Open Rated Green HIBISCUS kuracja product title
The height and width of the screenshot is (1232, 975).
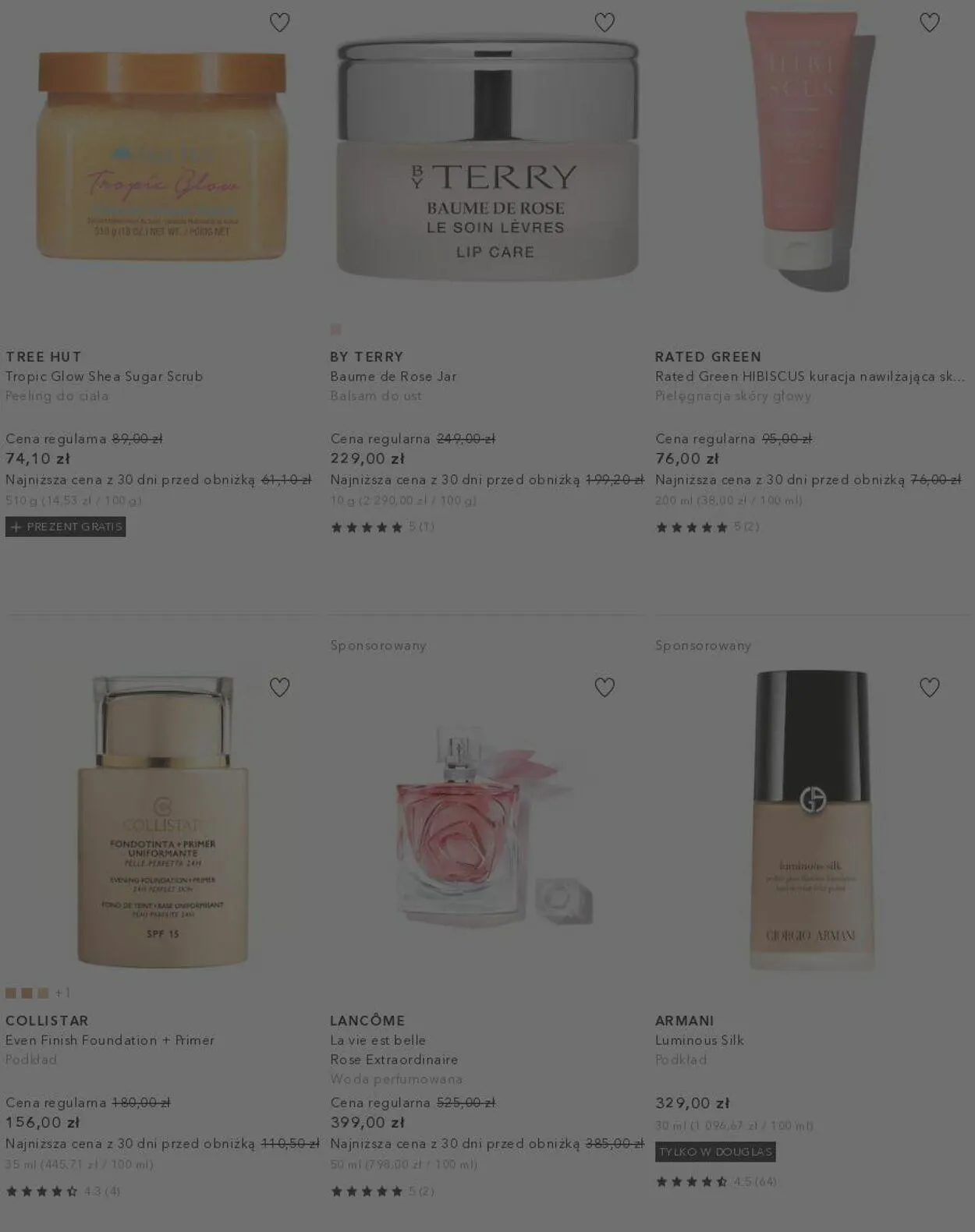[810, 377]
